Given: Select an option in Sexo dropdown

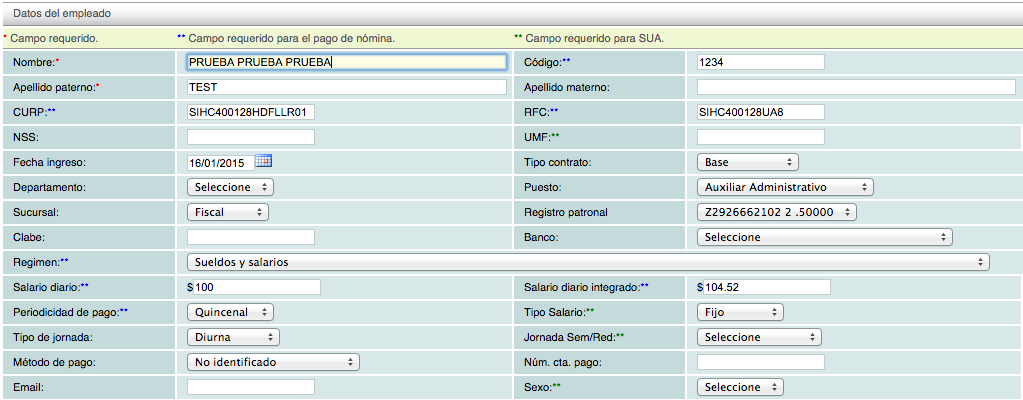Looking at the screenshot, I should coord(740,387).
